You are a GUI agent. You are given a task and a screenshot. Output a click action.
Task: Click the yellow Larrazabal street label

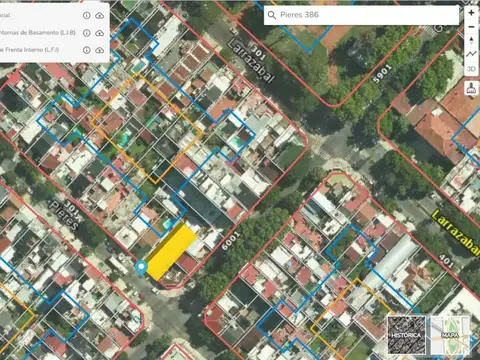pos(457,232)
